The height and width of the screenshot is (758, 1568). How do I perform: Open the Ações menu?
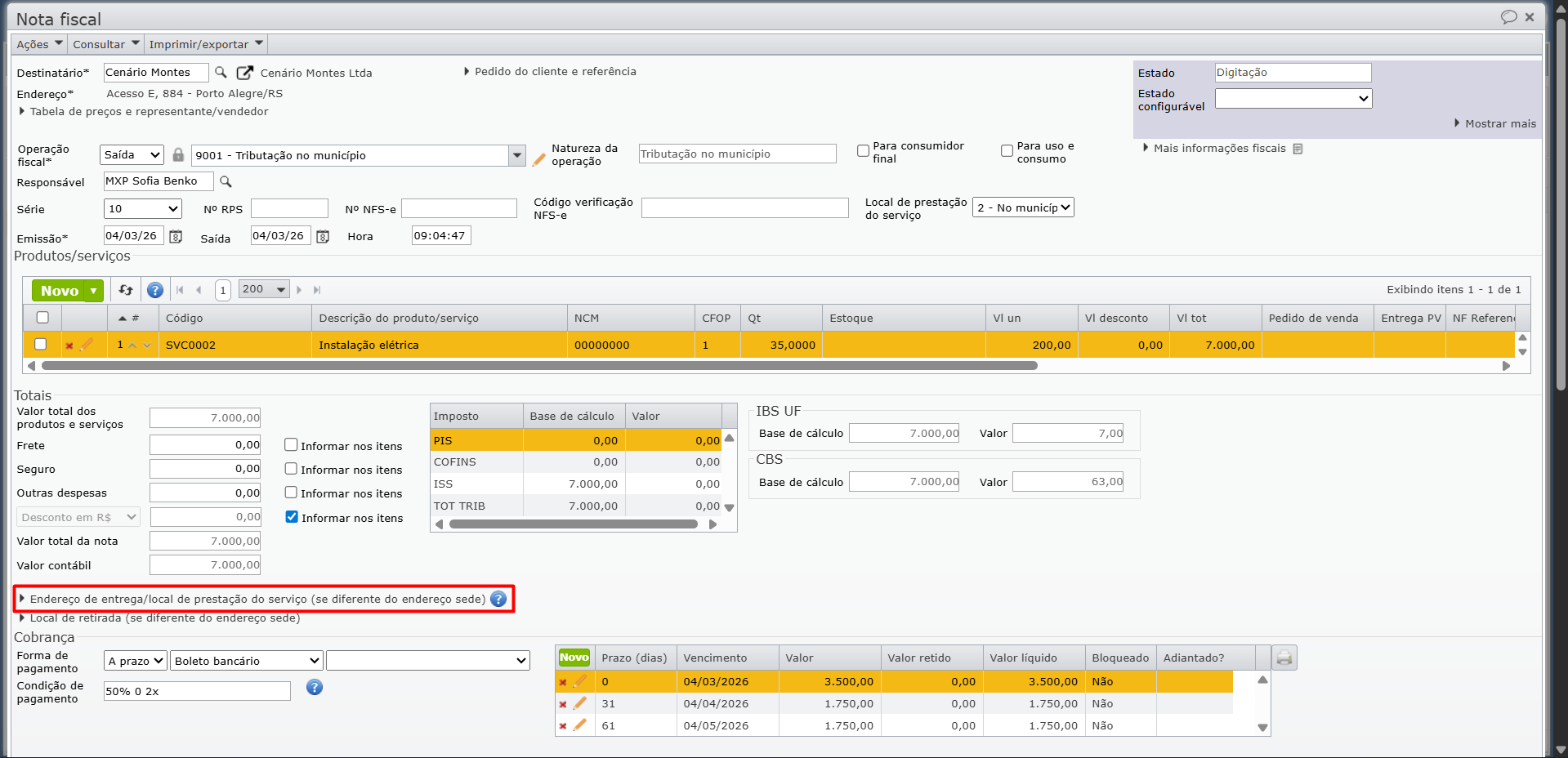pyautogui.click(x=39, y=44)
